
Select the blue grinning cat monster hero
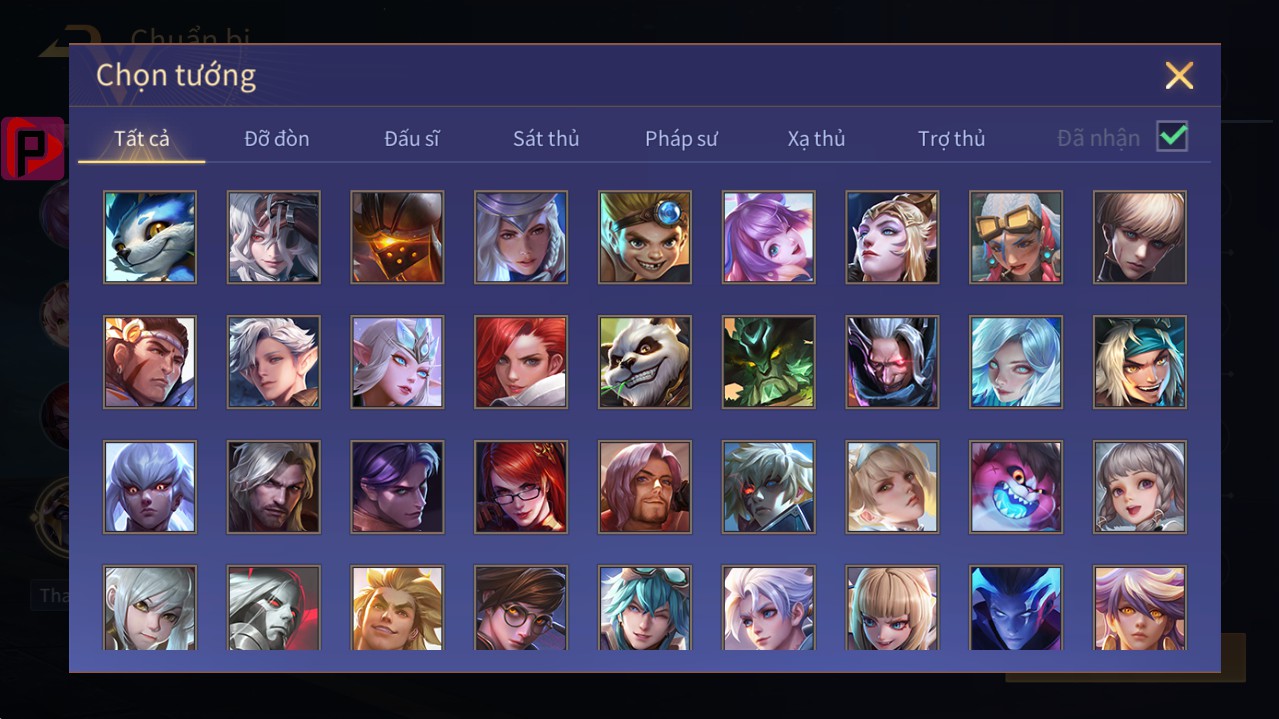tap(1016, 487)
